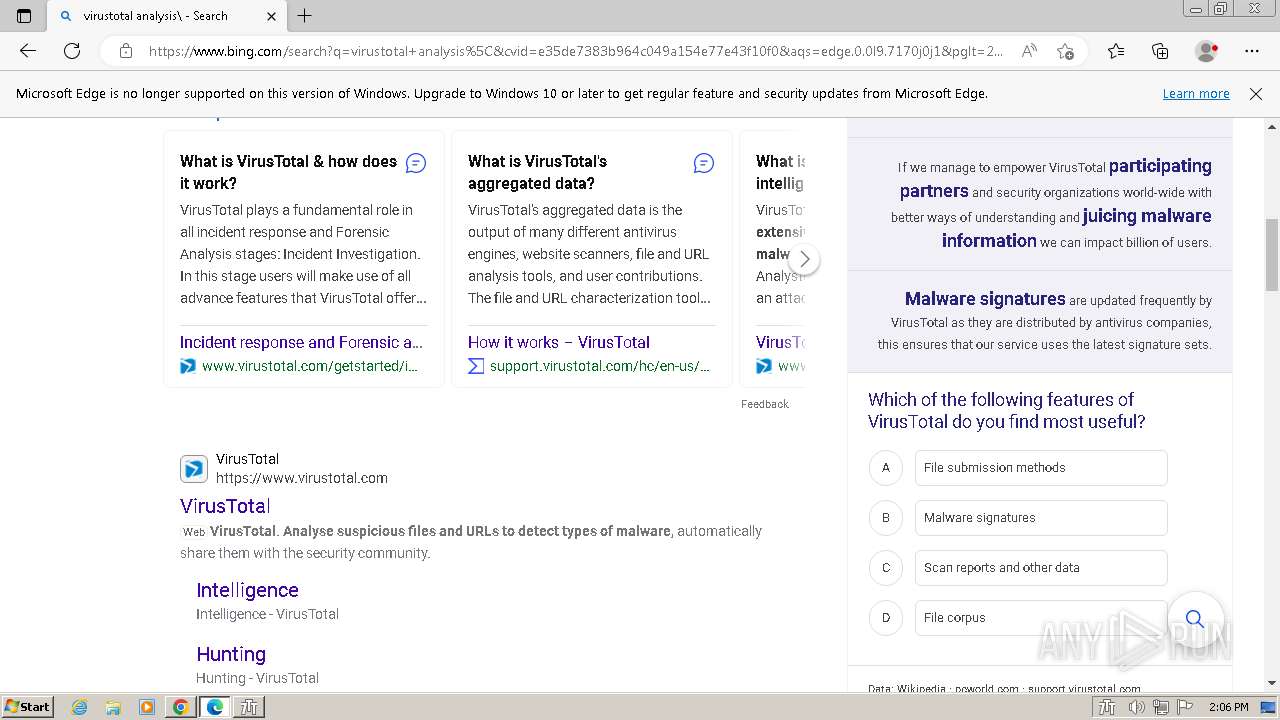The height and width of the screenshot is (720, 1280).
Task: Open Microsoft Edge taskbar icon
Action: pos(214,707)
